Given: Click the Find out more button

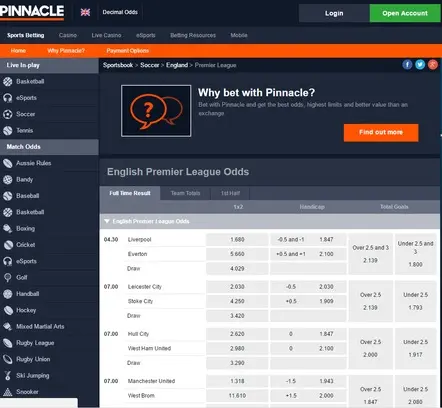Looking at the screenshot, I should pyautogui.click(x=381, y=133).
